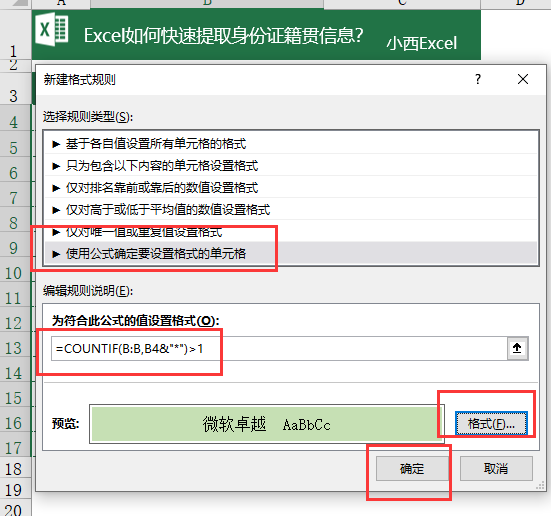Screen dimensions: 551x516
Task: Select rule type 仅对唯一值或重复值设置格式
Action: (291, 232)
